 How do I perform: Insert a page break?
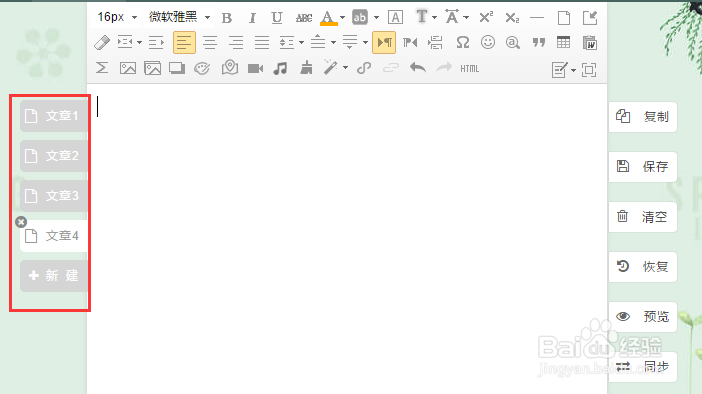(435, 43)
